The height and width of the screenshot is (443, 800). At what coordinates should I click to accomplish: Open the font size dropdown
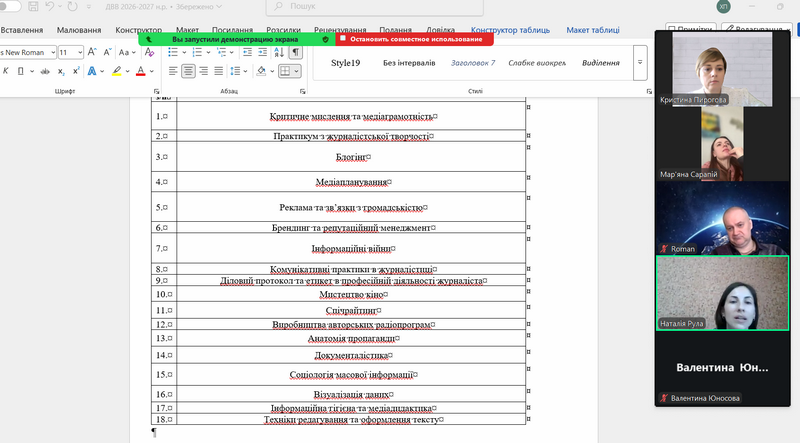pyautogui.click(x=79, y=52)
